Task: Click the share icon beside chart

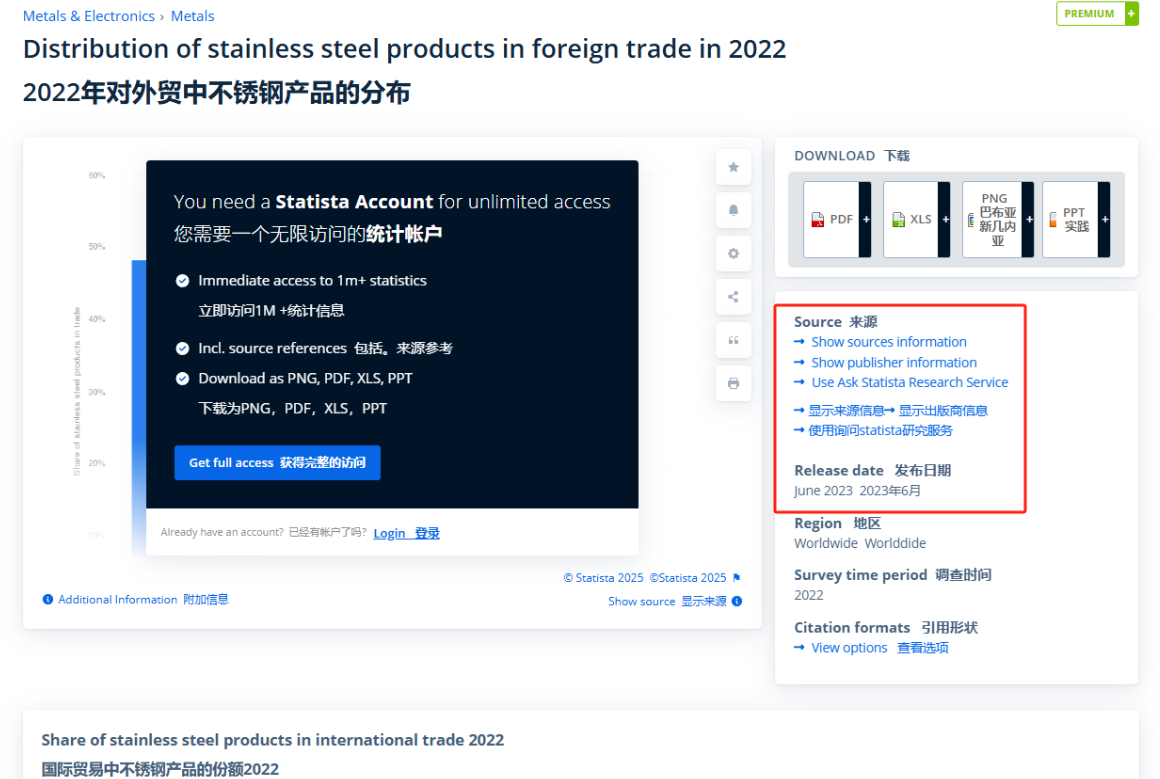Action: (x=733, y=297)
